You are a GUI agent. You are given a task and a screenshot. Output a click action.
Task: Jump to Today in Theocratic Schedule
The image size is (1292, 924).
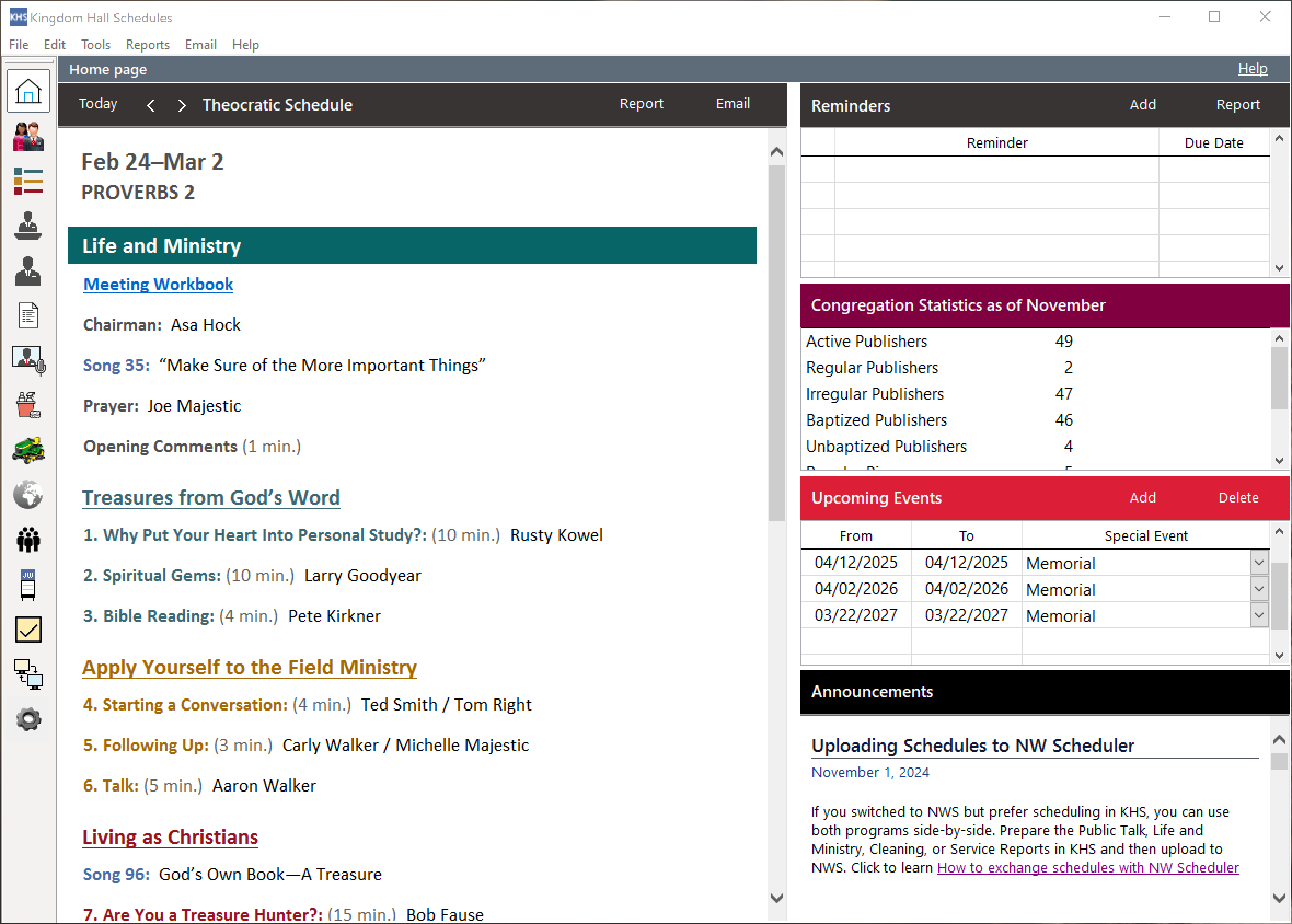coord(98,103)
